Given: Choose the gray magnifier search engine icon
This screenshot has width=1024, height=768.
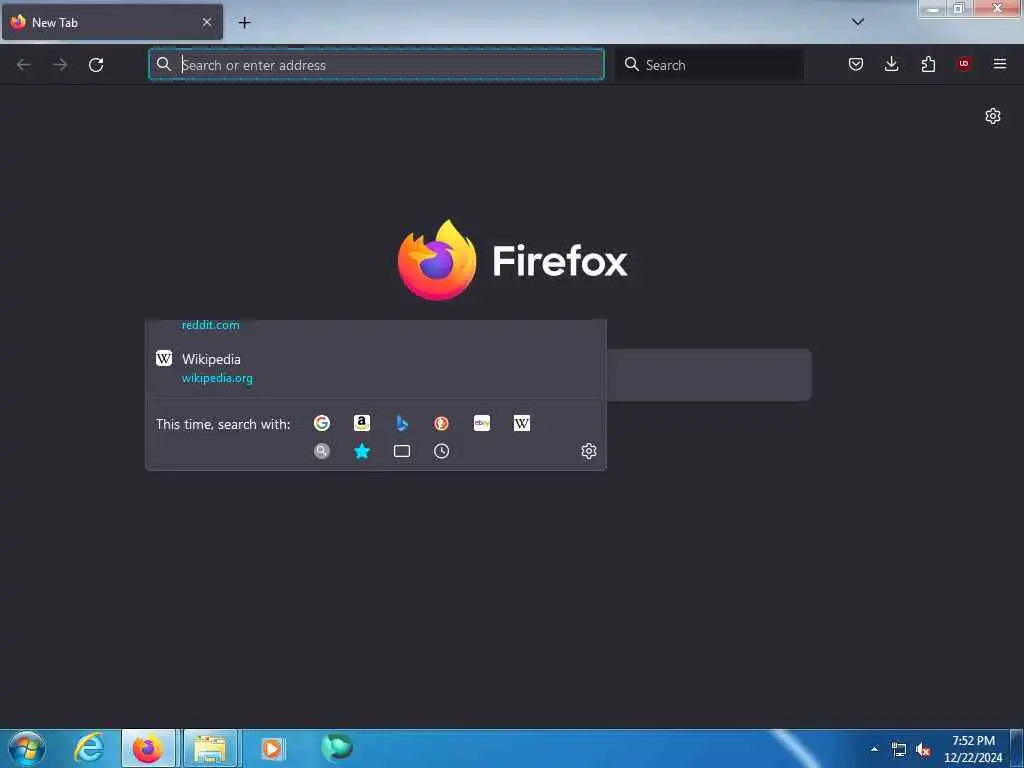Looking at the screenshot, I should pos(321,451).
